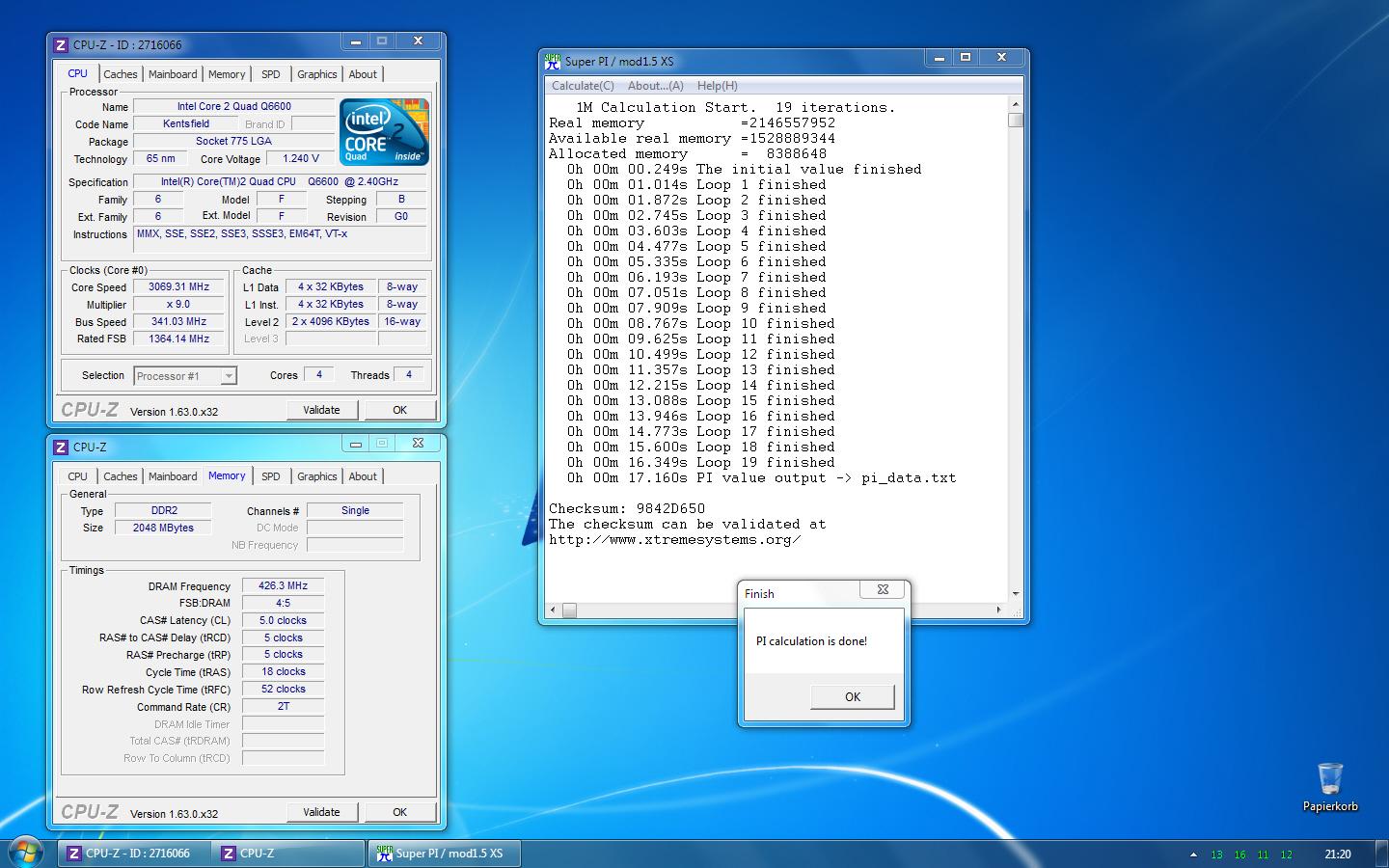Screen dimensions: 1389x868
Task: Show hidden system tray icons arrow
Action: pos(1193,854)
